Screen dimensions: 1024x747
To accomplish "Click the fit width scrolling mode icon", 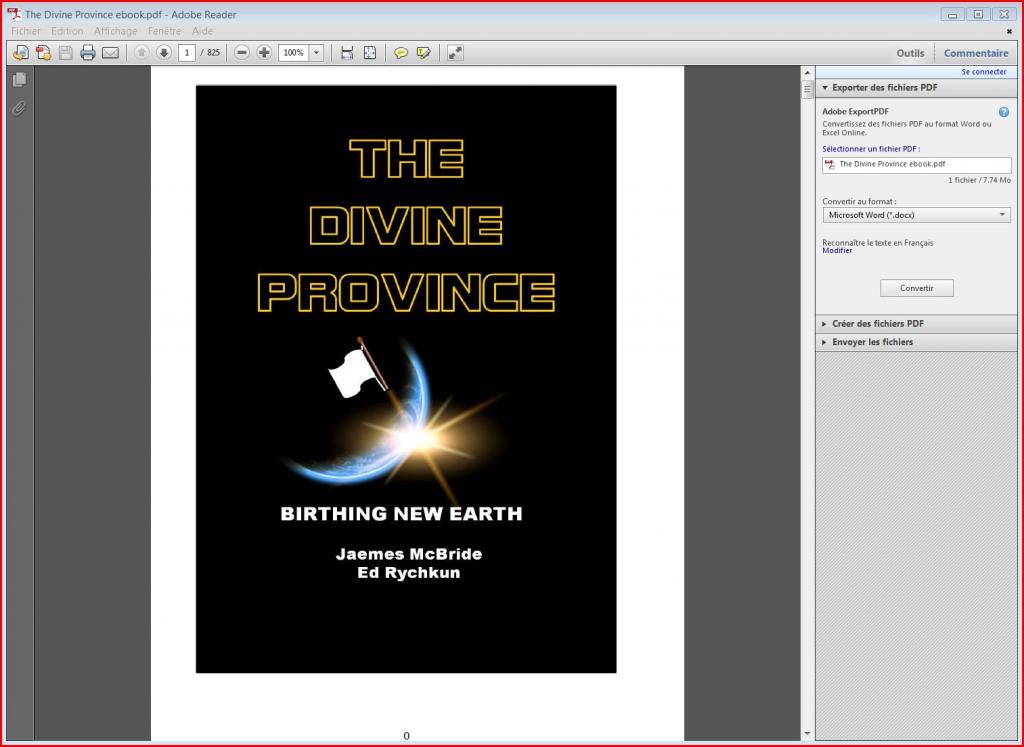I will point(347,53).
